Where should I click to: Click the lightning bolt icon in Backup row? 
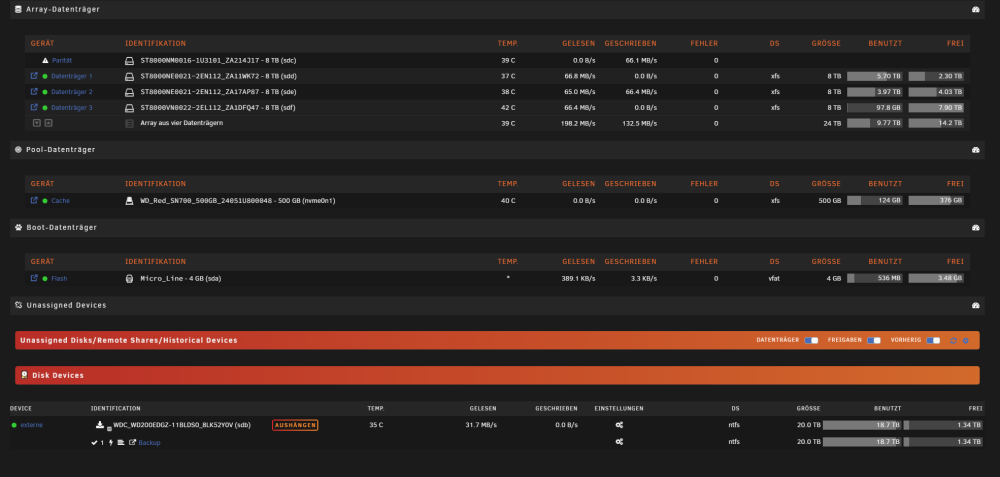pos(111,442)
